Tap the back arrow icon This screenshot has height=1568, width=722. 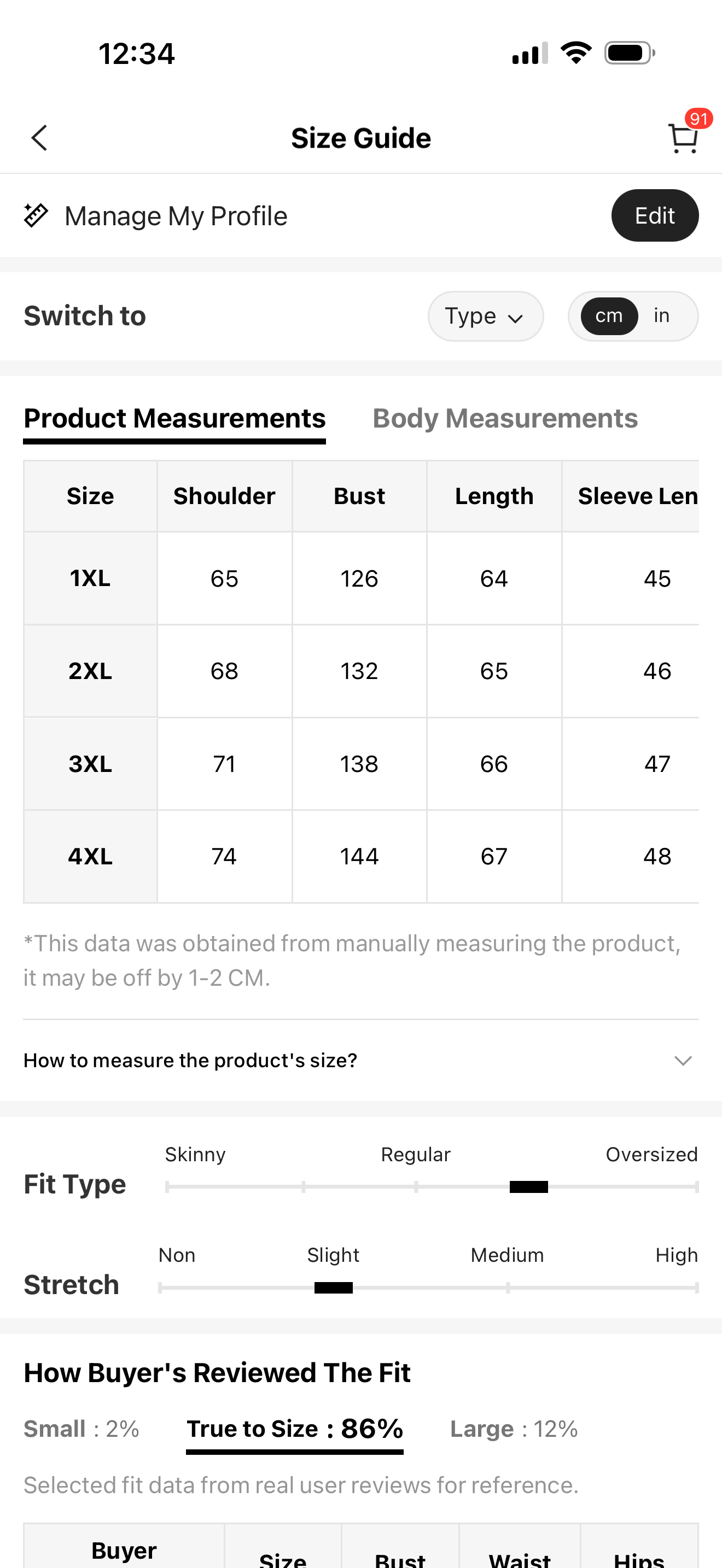tap(39, 138)
